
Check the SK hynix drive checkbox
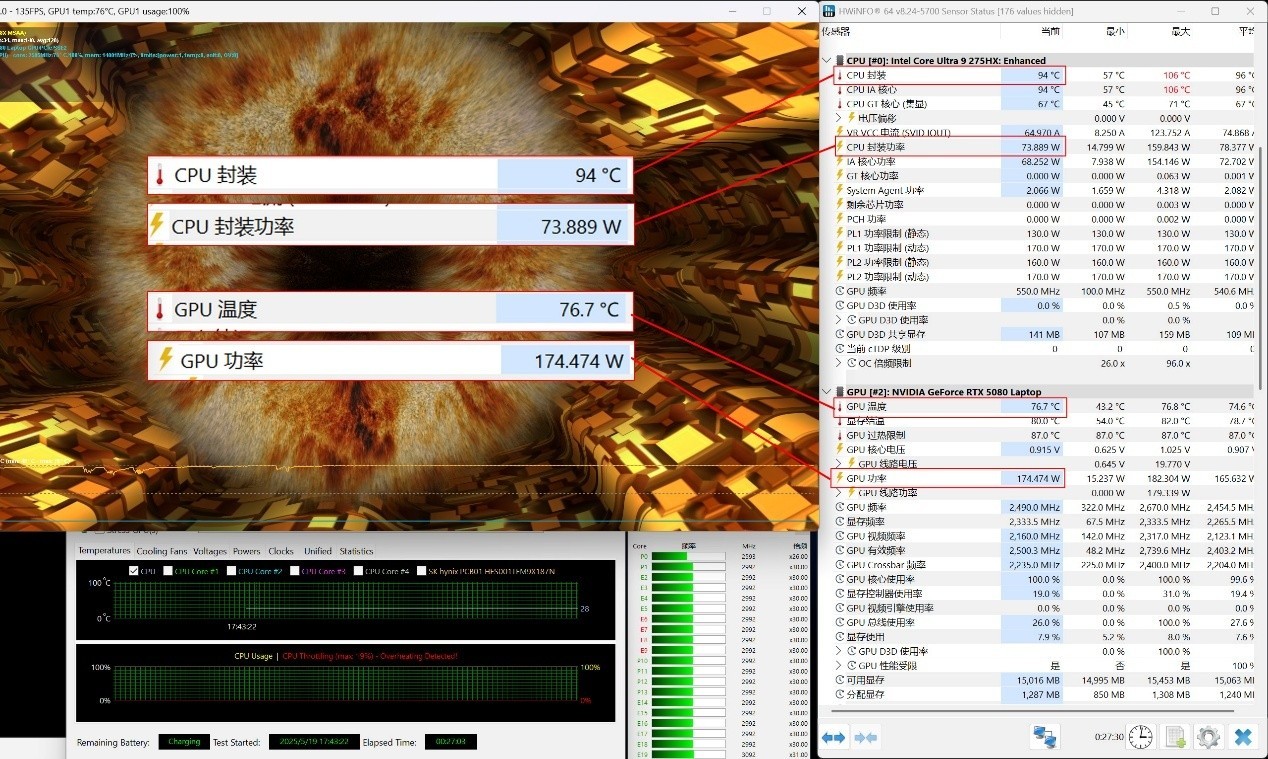coord(420,571)
